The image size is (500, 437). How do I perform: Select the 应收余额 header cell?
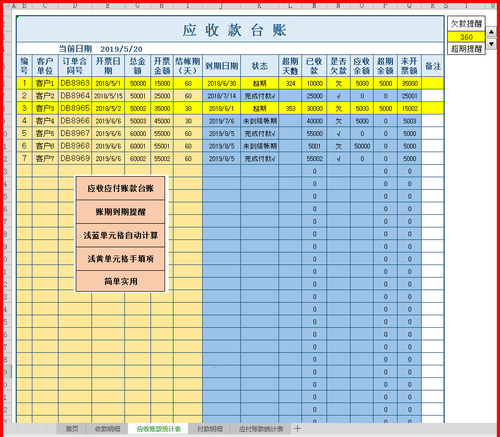click(362, 66)
